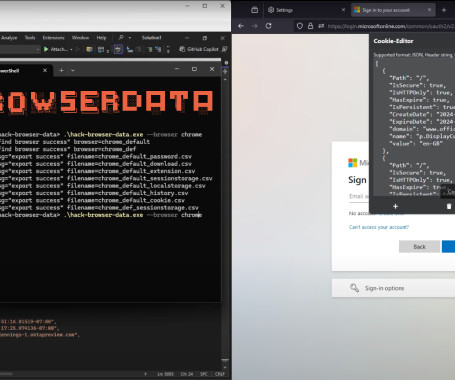The height and width of the screenshot is (380, 455).
Task: Close the PowerShell terminal tab
Action: [45, 70]
